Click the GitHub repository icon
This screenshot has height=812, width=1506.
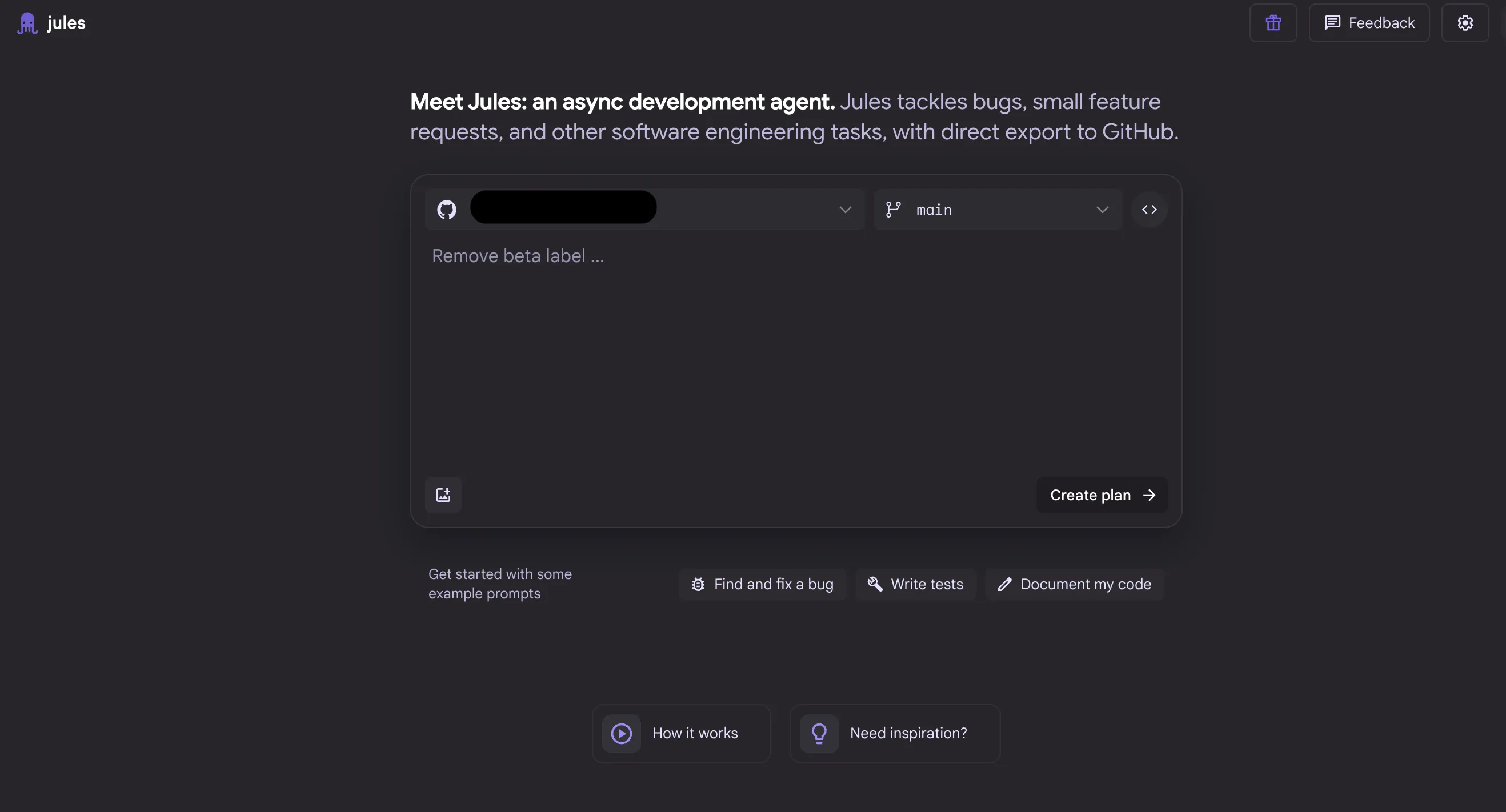447,210
